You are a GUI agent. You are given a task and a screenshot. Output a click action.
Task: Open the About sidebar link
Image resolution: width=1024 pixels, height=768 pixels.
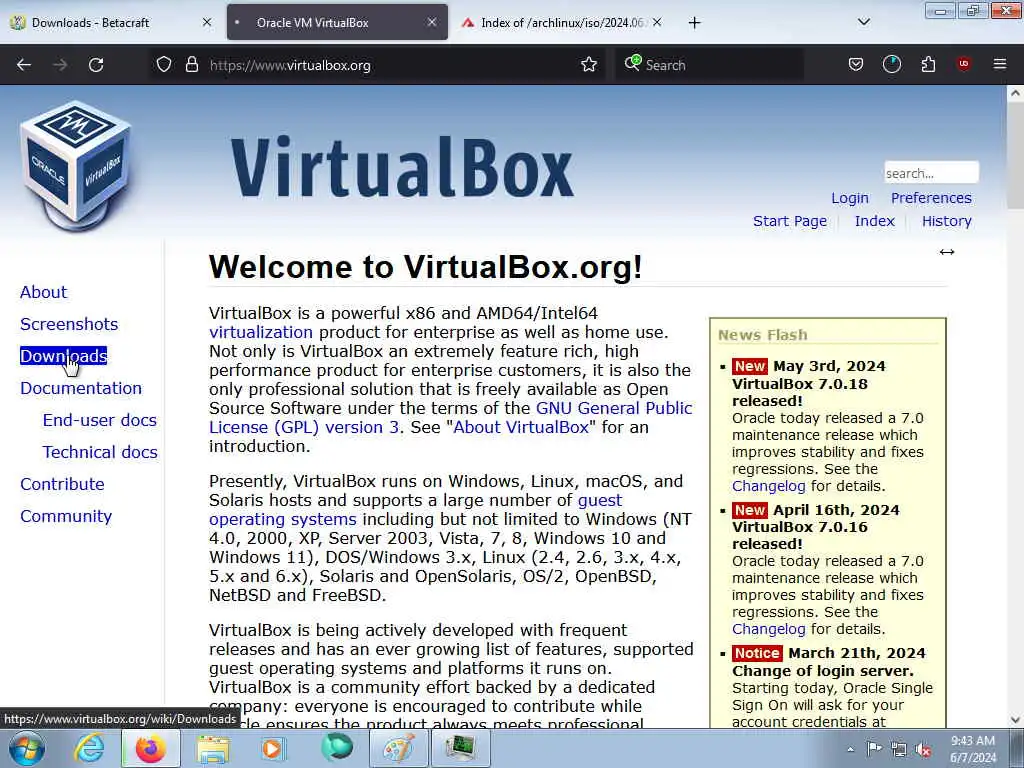pyautogui.click(x=43, y=292)
